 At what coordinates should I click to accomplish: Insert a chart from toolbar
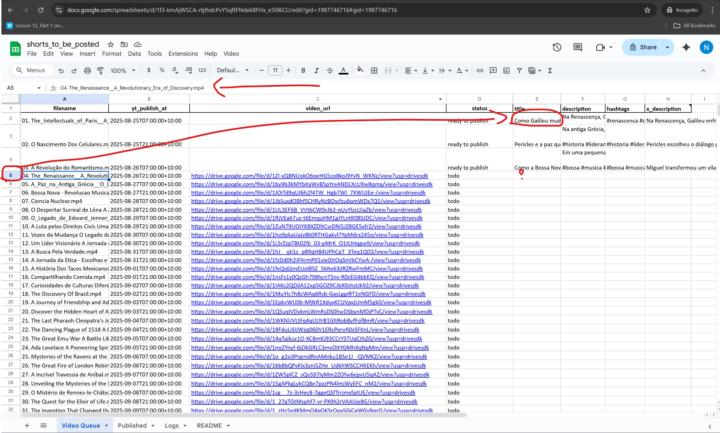[x=506, y=71]
